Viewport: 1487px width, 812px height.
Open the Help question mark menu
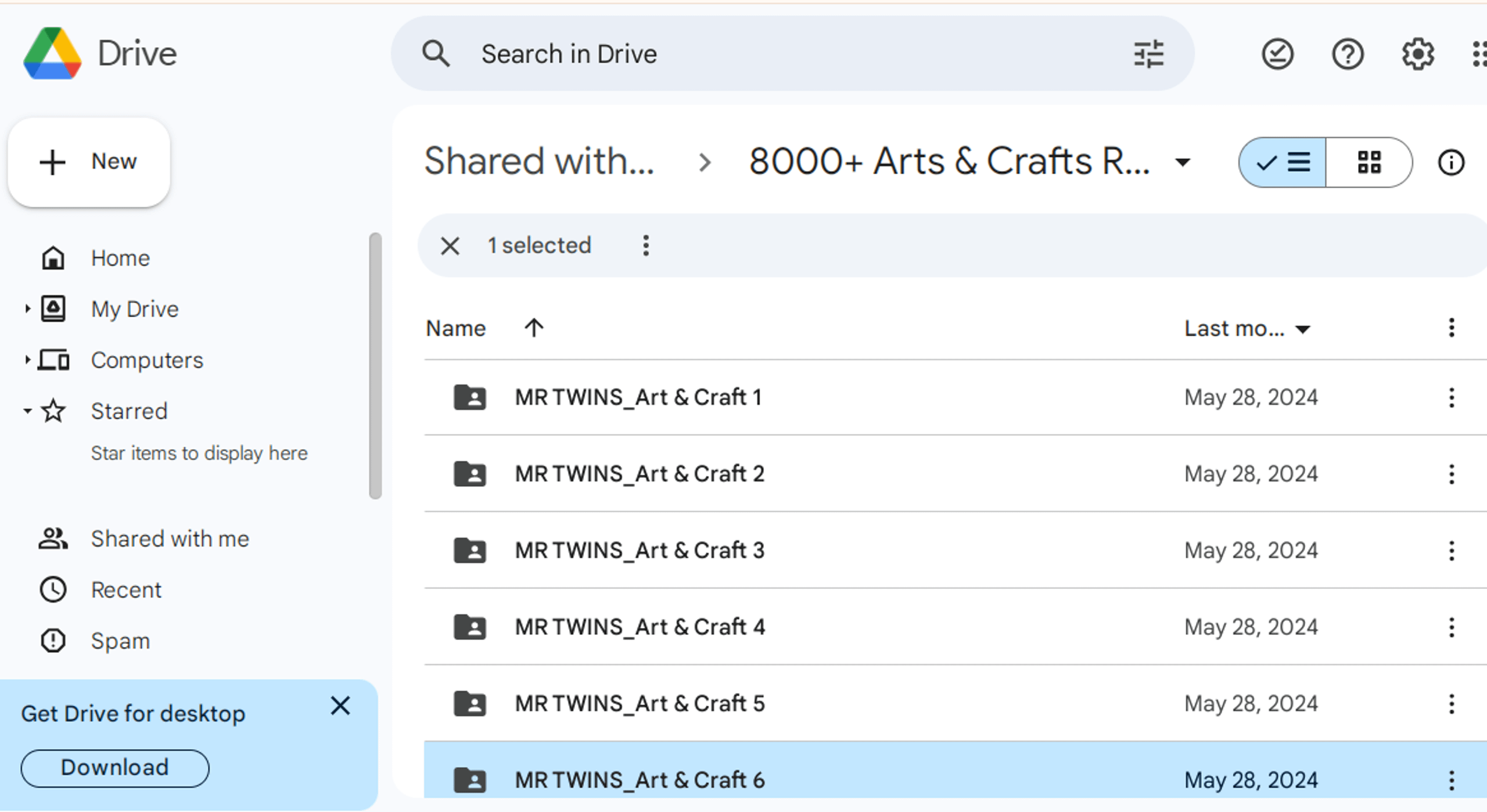(1348, 54)
